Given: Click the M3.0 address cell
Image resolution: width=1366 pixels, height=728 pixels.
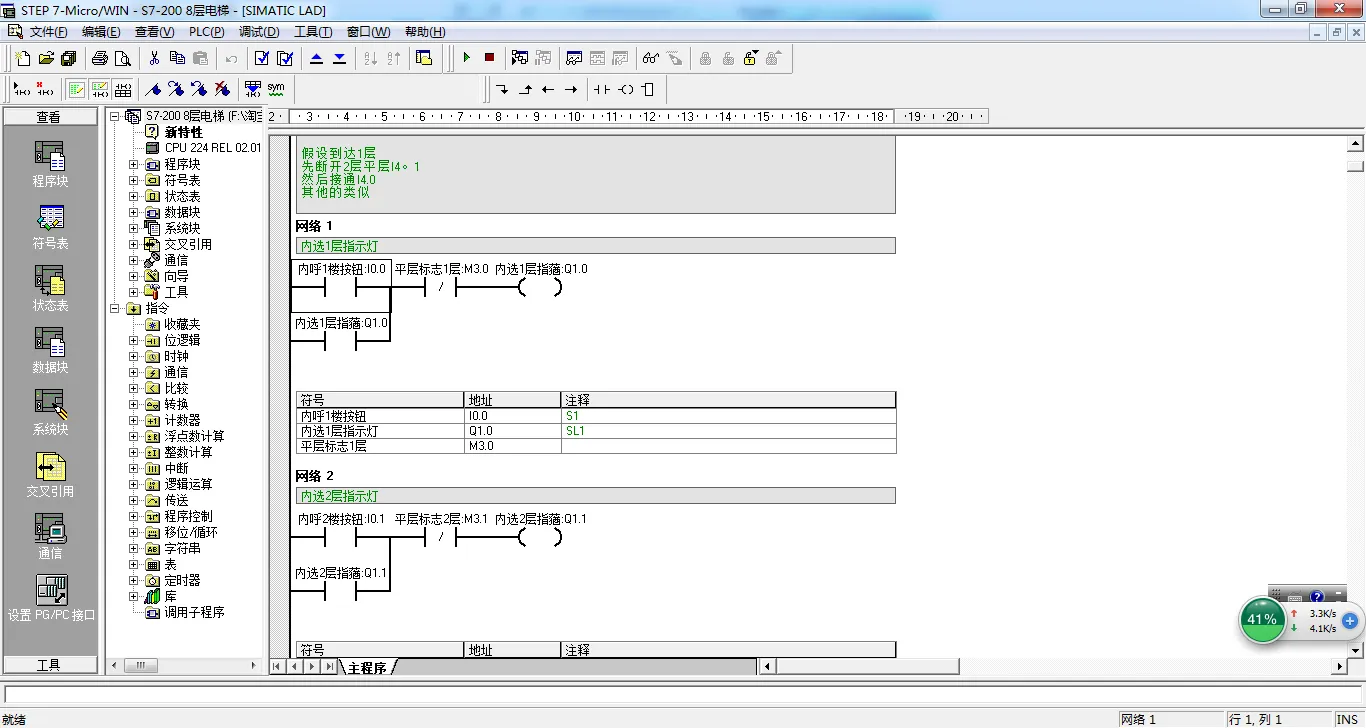Looking at the screenshot, I should coord(513,446).
